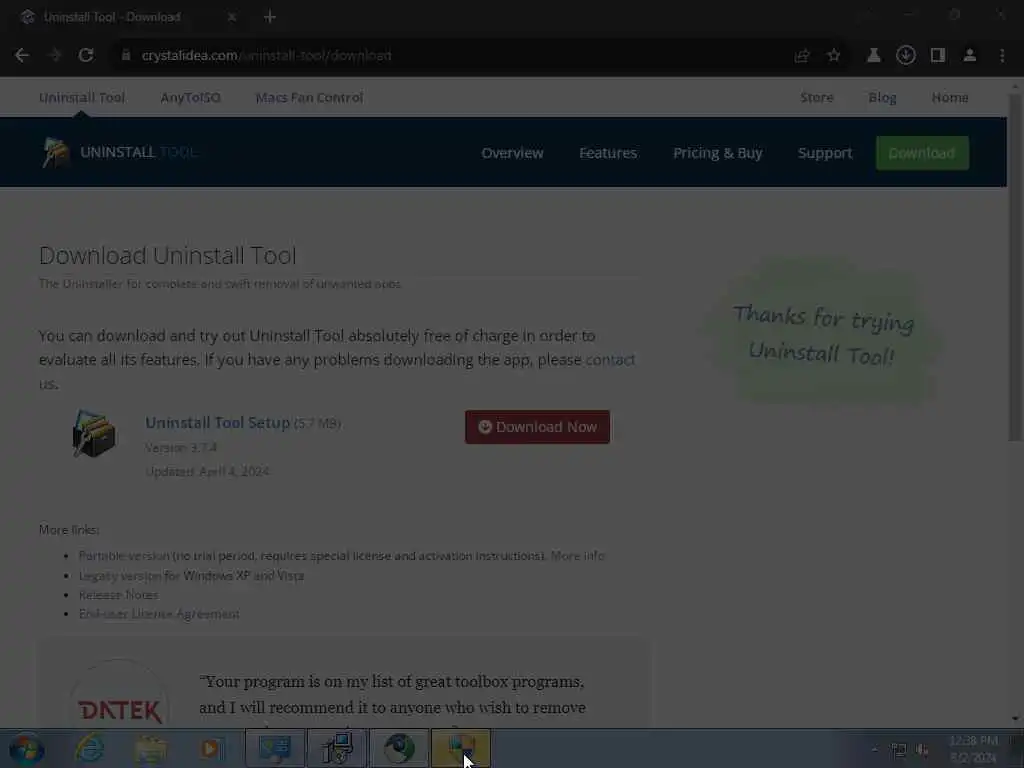Image resolution: width=1024 pixels, height=768 pixels.
Task: Click the red Download Now button
Action: click(x=537, y=427)
